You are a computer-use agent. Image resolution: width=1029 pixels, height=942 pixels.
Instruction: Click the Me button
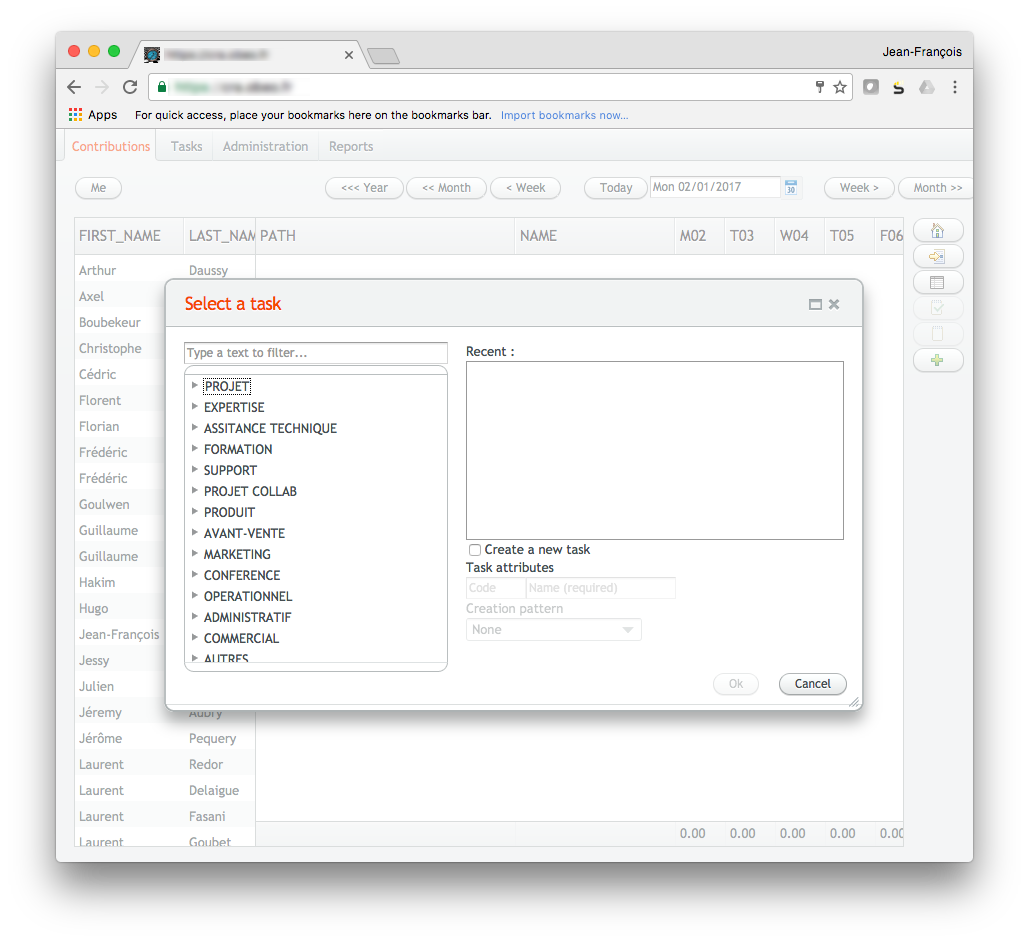tap(98, 188)
